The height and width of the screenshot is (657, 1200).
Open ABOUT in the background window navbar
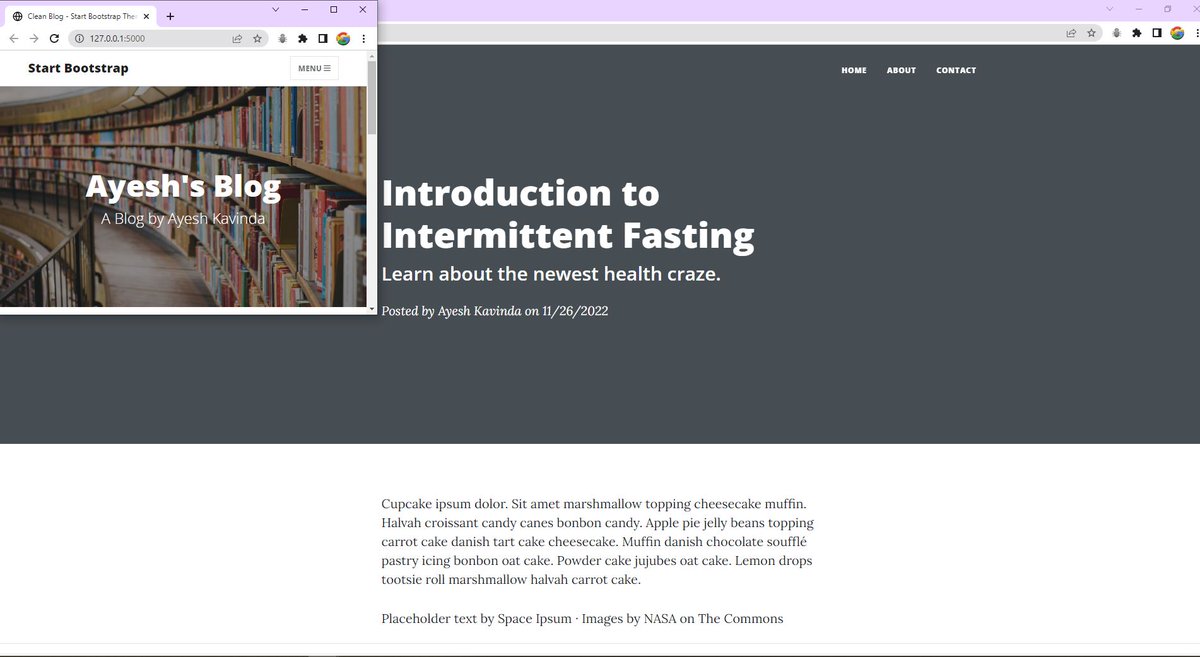901,70
